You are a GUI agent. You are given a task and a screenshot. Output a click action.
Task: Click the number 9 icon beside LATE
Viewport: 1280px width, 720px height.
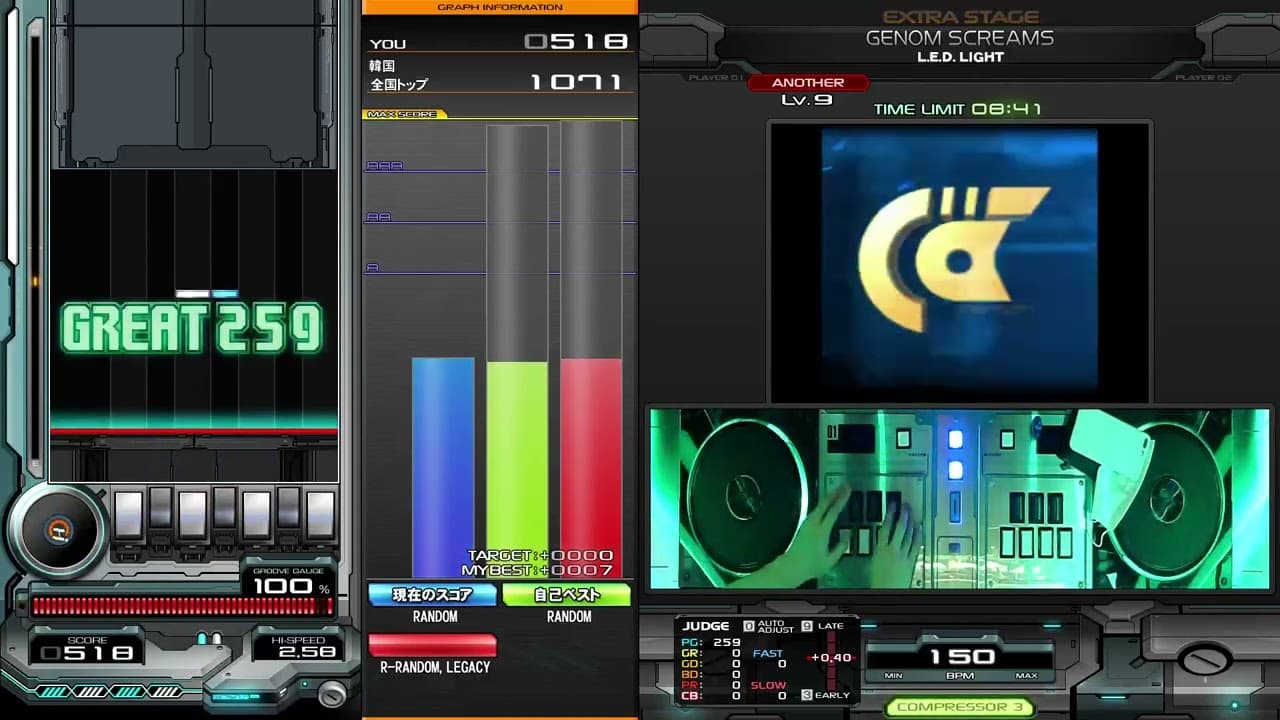click(x=807, y=626)
